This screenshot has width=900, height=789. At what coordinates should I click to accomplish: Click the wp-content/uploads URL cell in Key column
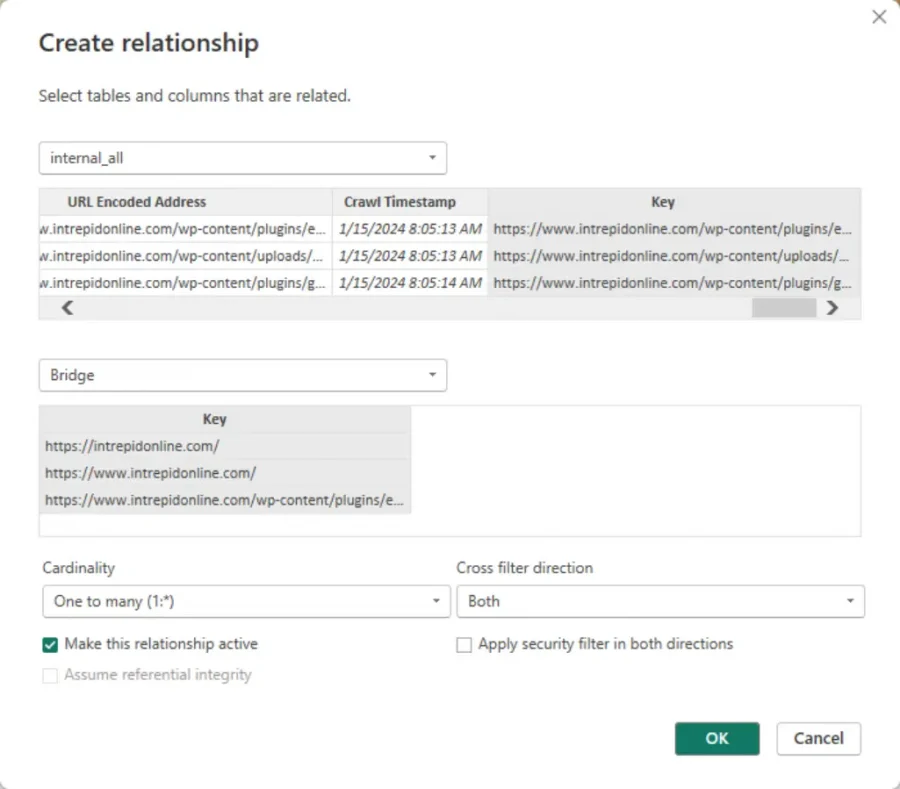pos(674,256)
